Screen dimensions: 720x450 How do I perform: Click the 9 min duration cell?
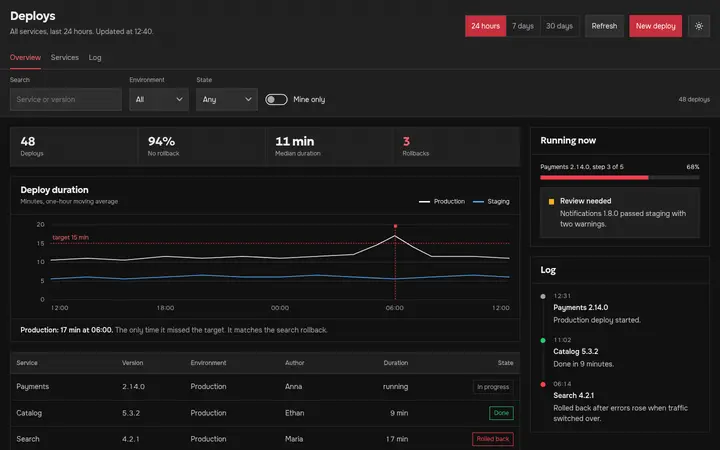pos(399,413)
